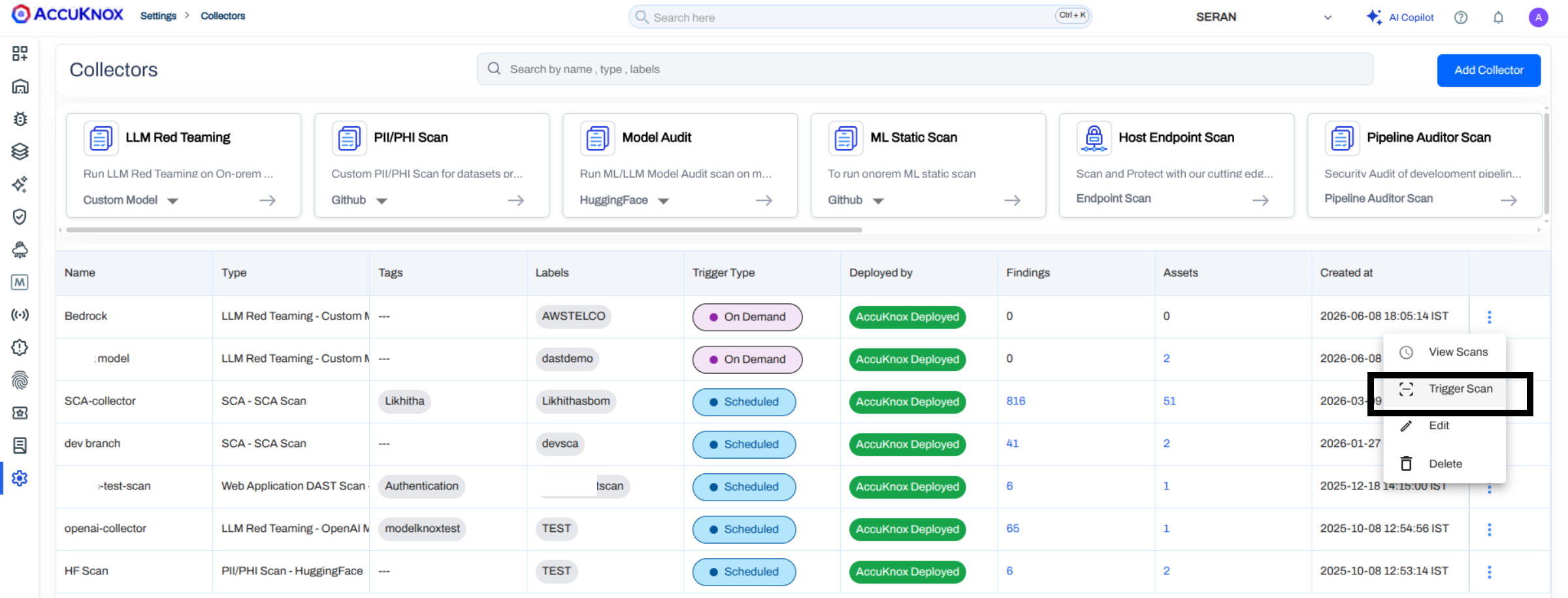This screenshot has width=1568, height=598.
Task: Open assets count 2 for HF Scan row
Action: tap(1167, 571)
